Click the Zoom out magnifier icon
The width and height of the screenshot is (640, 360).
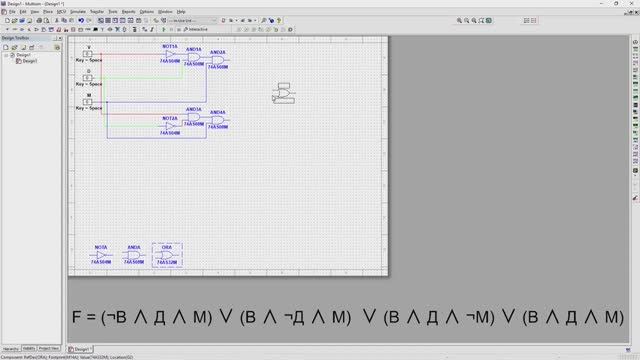467,20
